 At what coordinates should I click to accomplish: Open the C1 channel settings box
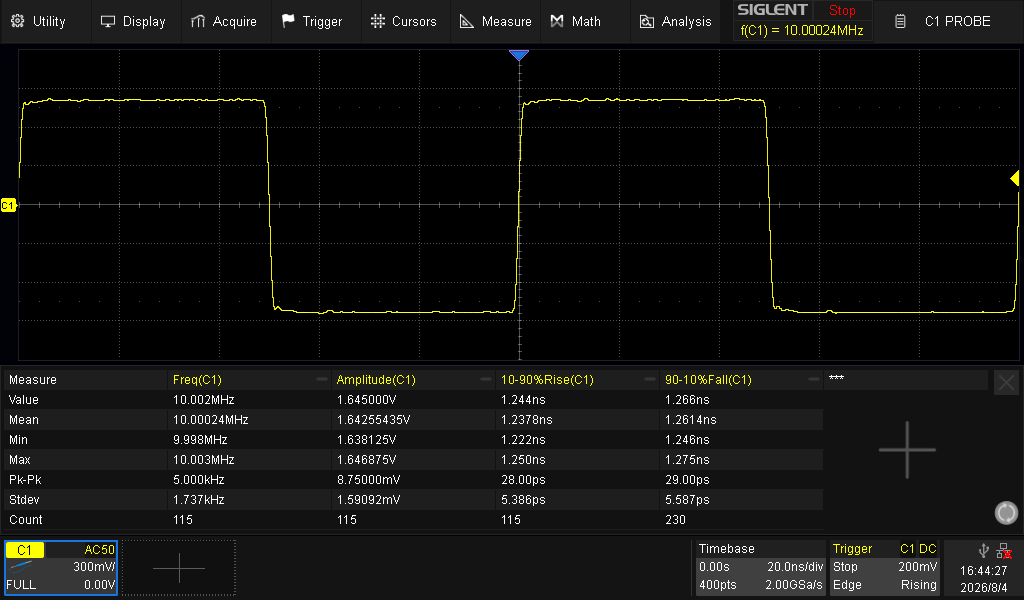(x=61, y=567)
